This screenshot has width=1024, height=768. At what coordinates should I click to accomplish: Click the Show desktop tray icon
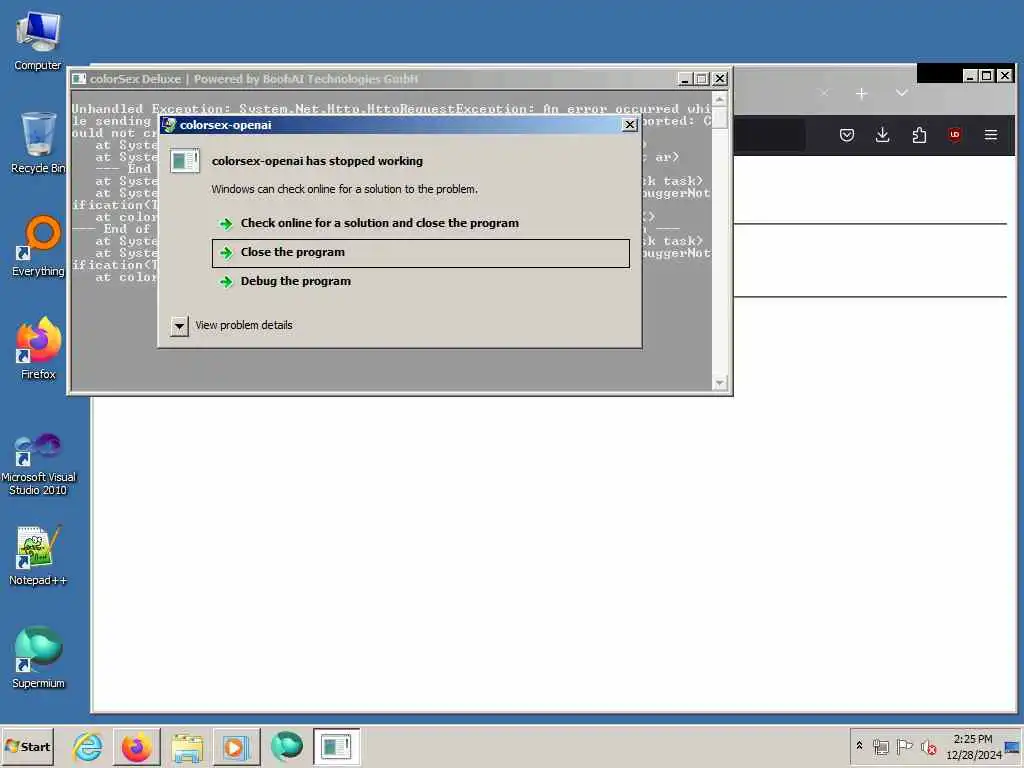1012,746
